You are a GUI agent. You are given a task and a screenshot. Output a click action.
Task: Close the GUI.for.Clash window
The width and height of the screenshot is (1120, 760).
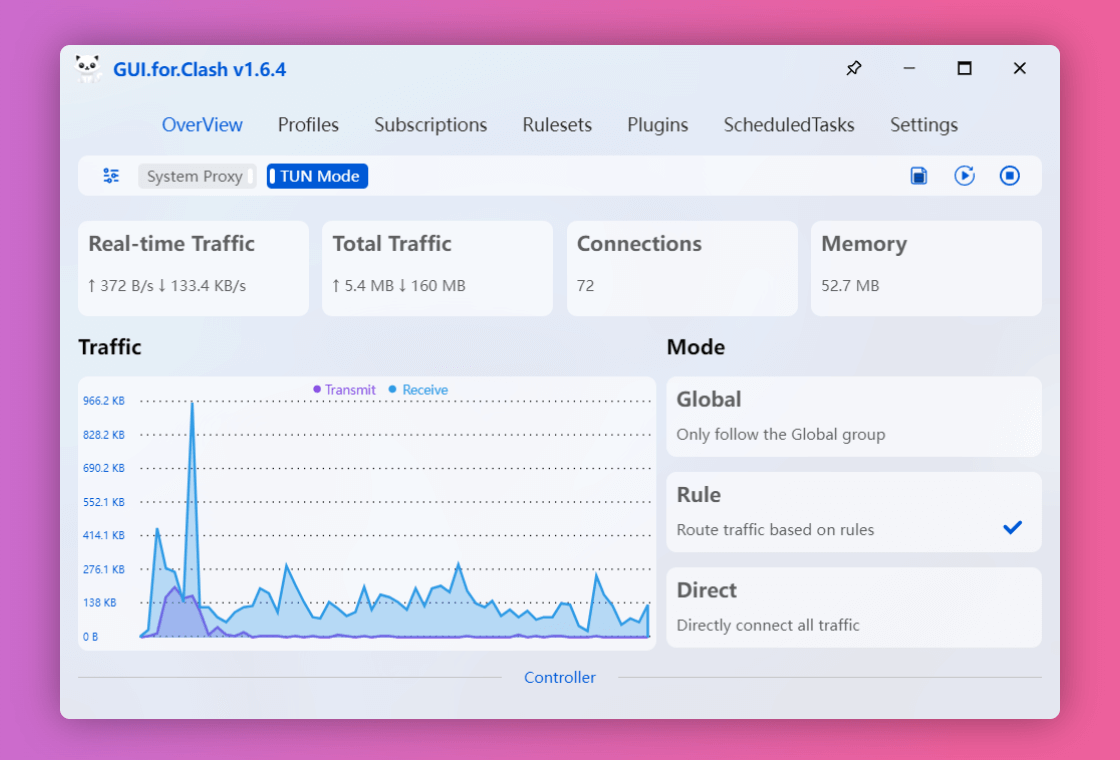tap(1019, 69)
